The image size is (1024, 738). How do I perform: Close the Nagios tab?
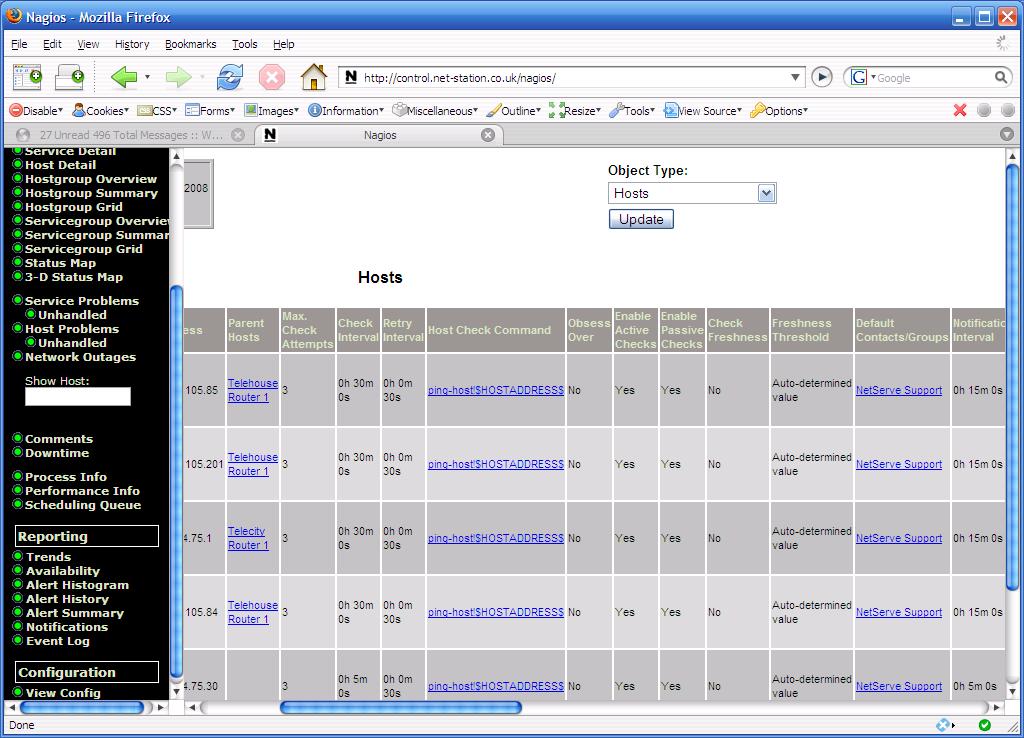point(488,135)
